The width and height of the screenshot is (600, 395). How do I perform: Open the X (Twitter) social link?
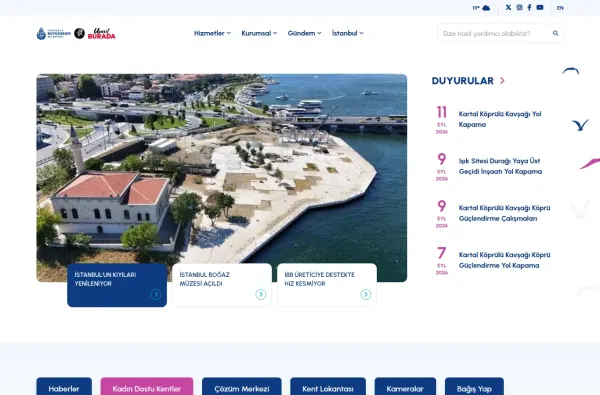click(508, 7)
